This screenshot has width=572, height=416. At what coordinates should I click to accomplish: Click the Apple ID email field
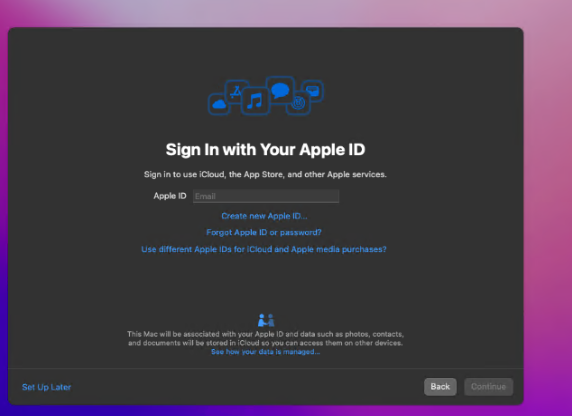pyautogui.click(x=266, y=196)
